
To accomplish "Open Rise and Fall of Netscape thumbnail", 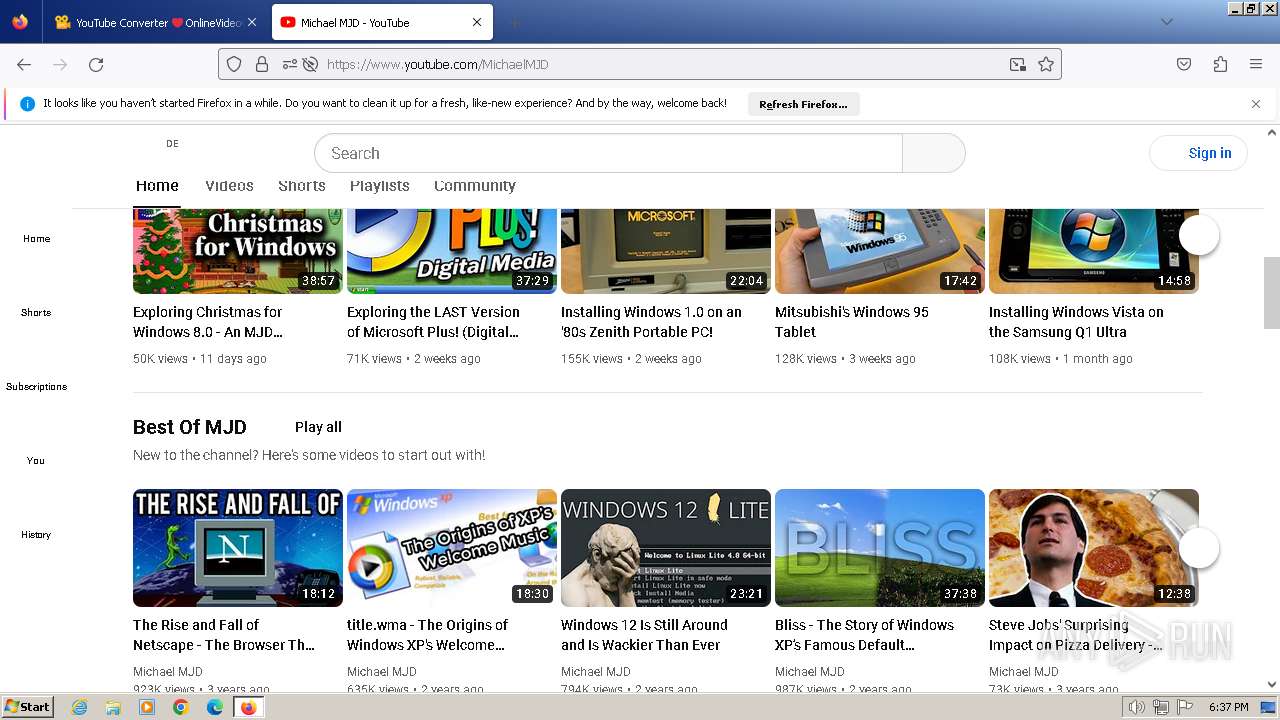I will pyautogui.click(x=238, y=548).
